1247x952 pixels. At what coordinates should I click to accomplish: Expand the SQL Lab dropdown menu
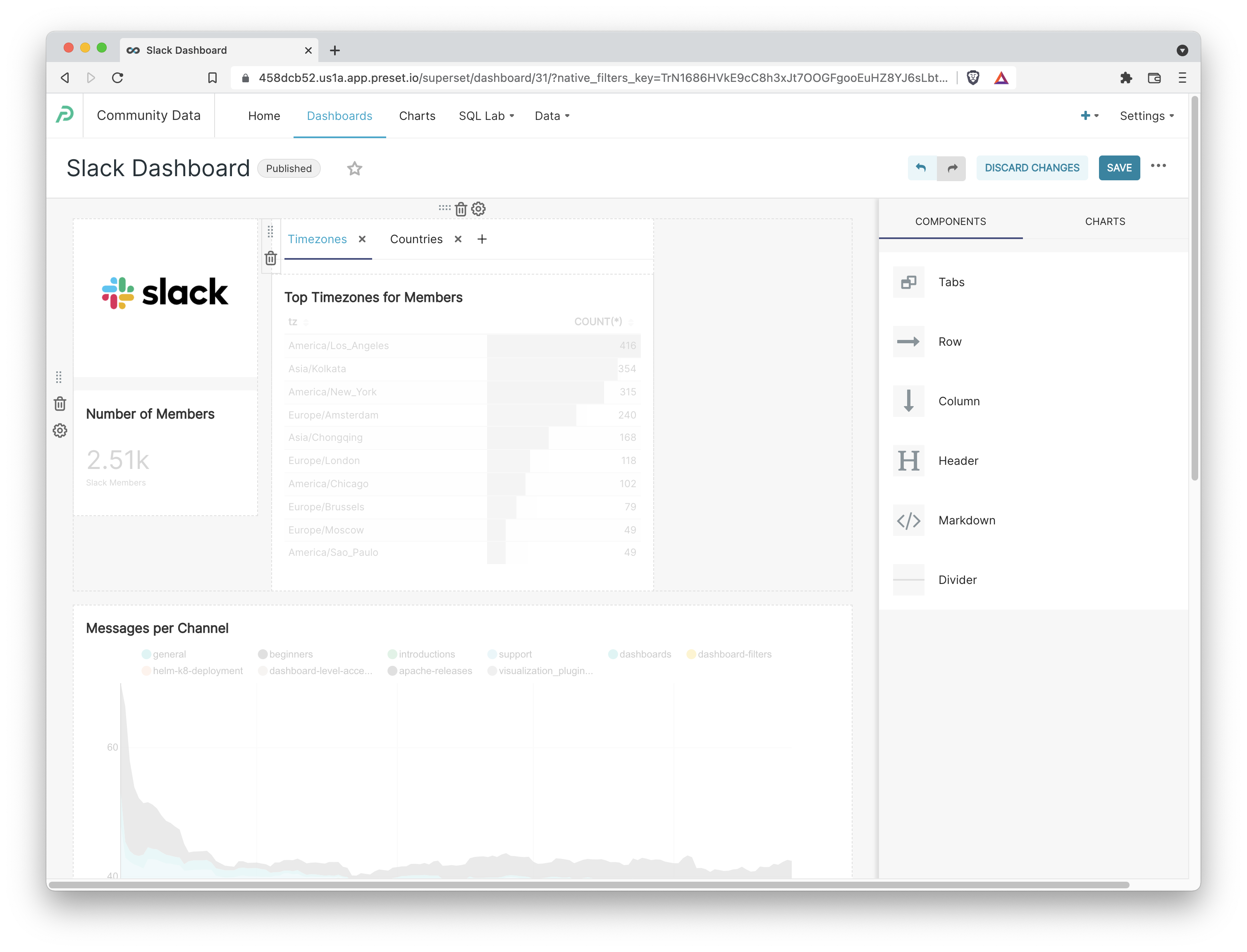486,116
